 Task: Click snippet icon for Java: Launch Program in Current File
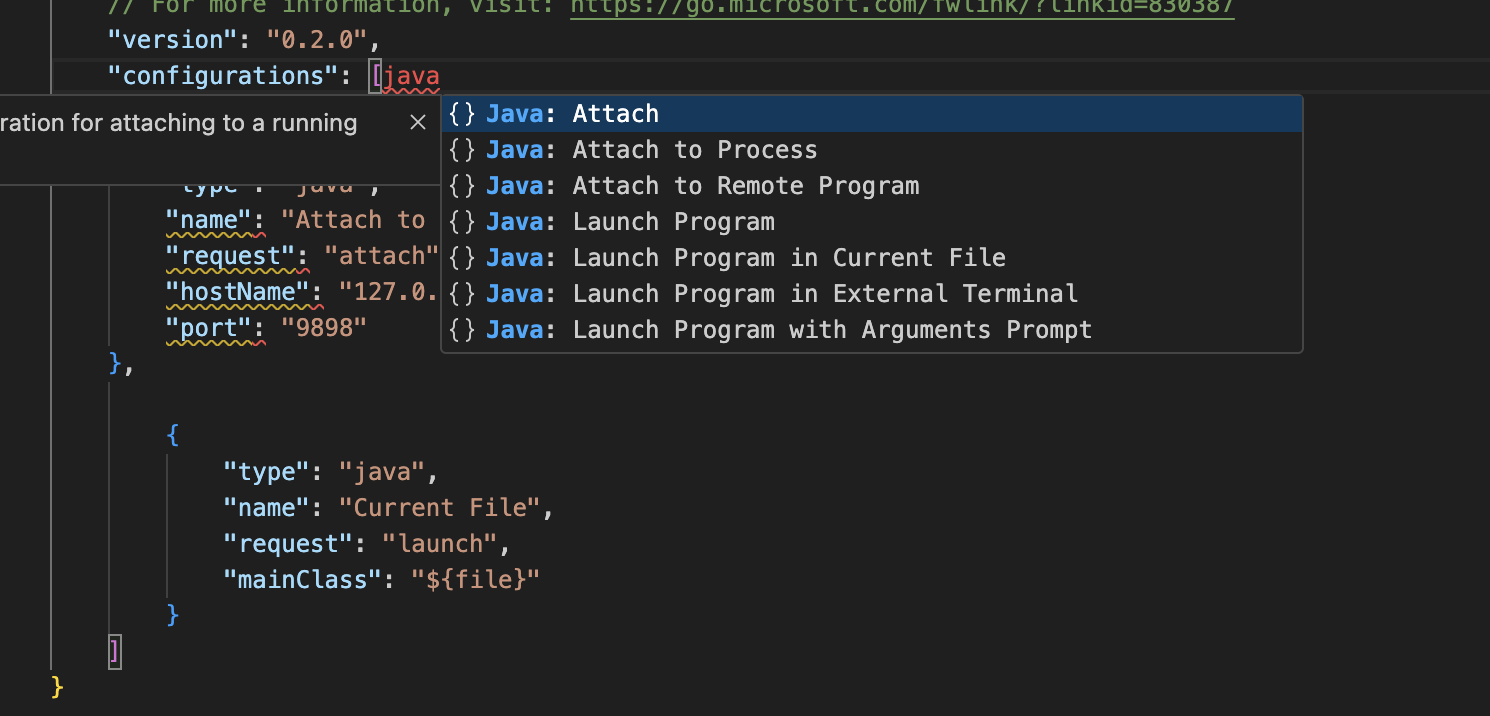click(462, 258)
